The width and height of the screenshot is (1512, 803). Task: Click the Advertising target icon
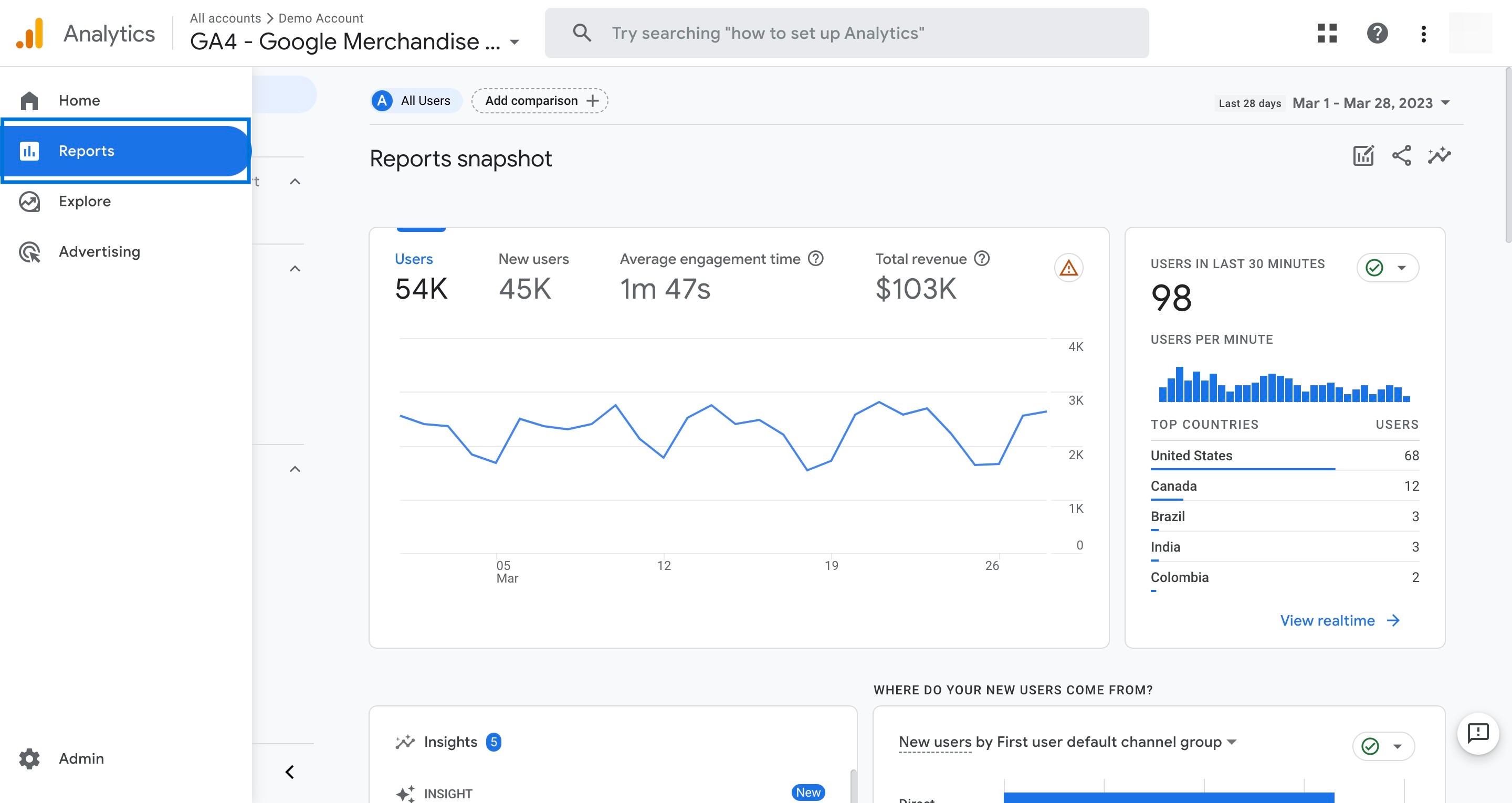point(29,252)
